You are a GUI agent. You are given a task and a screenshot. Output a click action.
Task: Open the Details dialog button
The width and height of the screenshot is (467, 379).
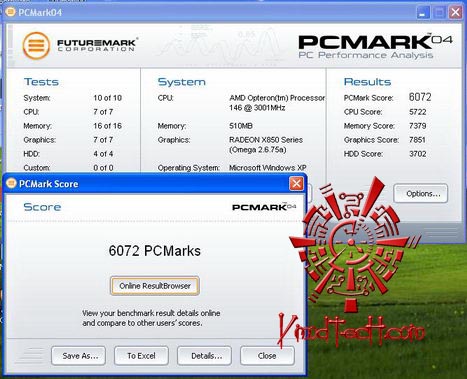(x=204, y=356)
